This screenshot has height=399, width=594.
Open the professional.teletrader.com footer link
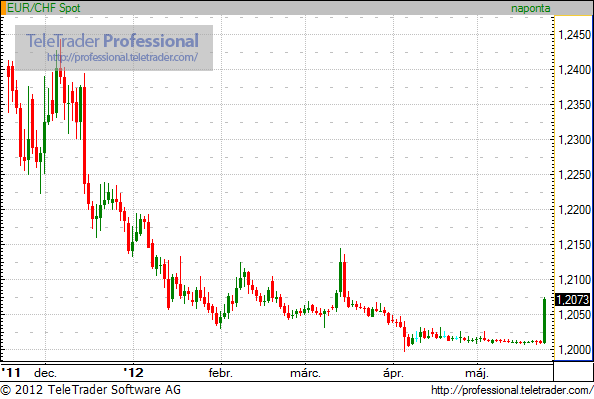(x=512, y=390)
